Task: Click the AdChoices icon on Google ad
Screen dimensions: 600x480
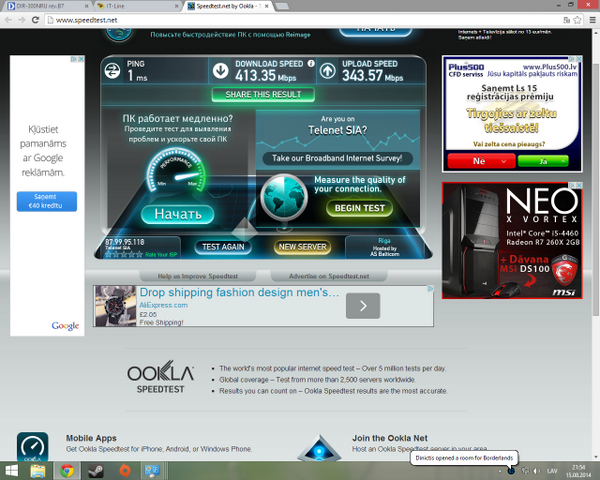Action: tap(73, 59)
